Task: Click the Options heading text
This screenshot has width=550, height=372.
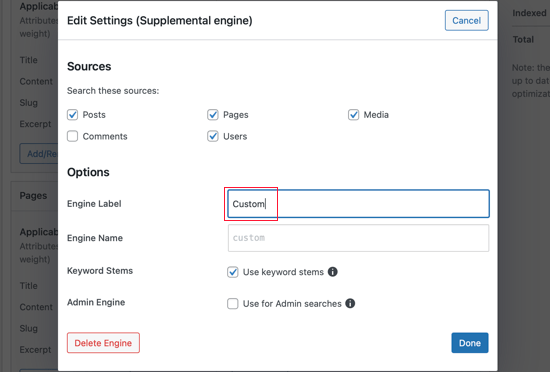Action: 88,172
